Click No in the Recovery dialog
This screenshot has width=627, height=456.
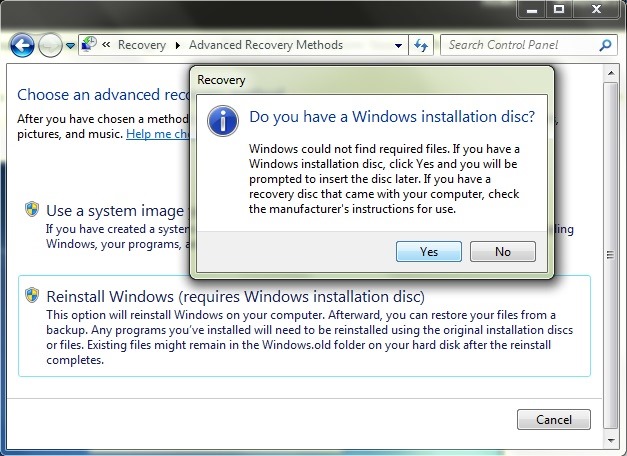[503, 252]
